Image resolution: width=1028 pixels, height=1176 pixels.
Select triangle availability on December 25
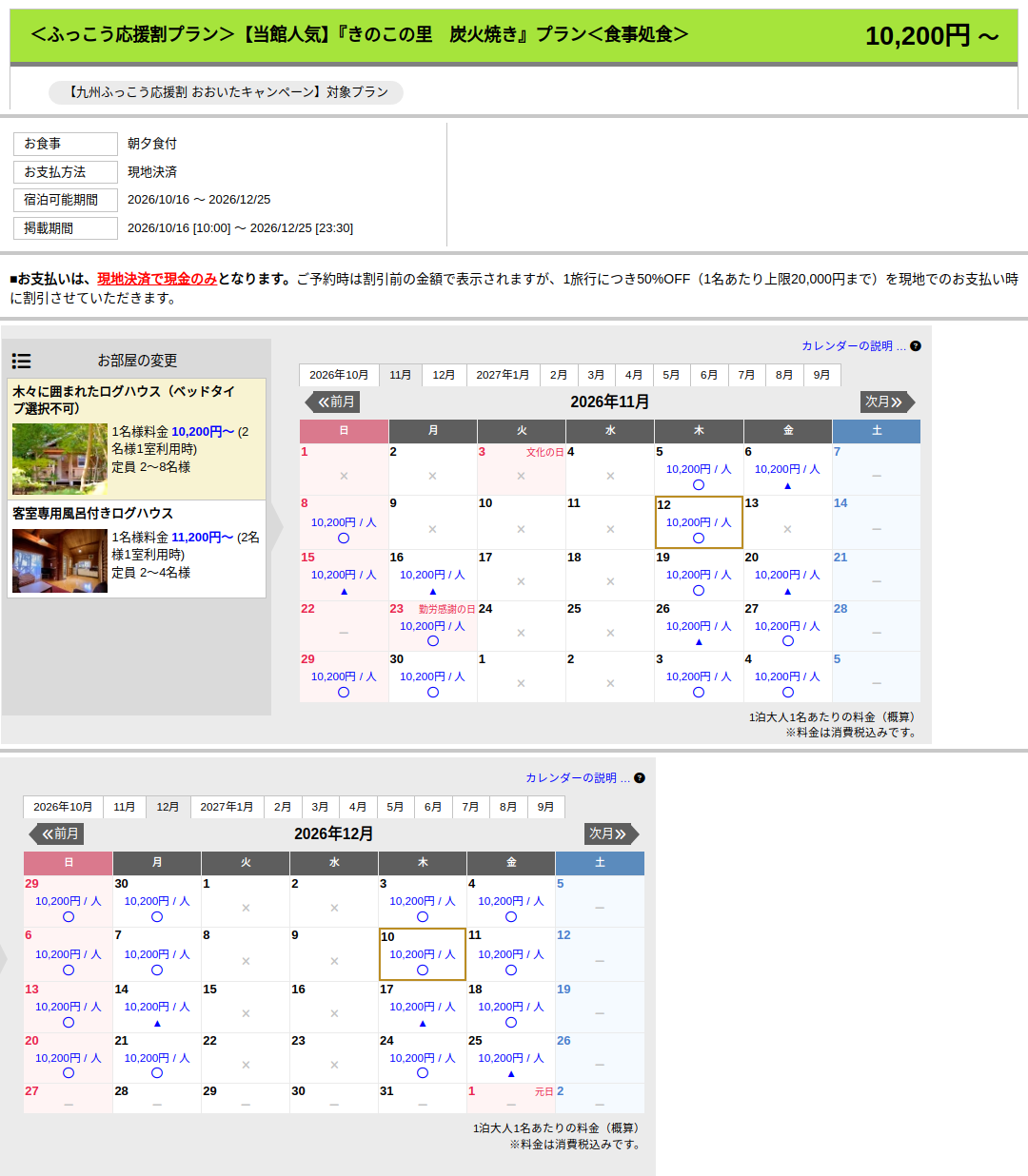tap(511, 1074)
